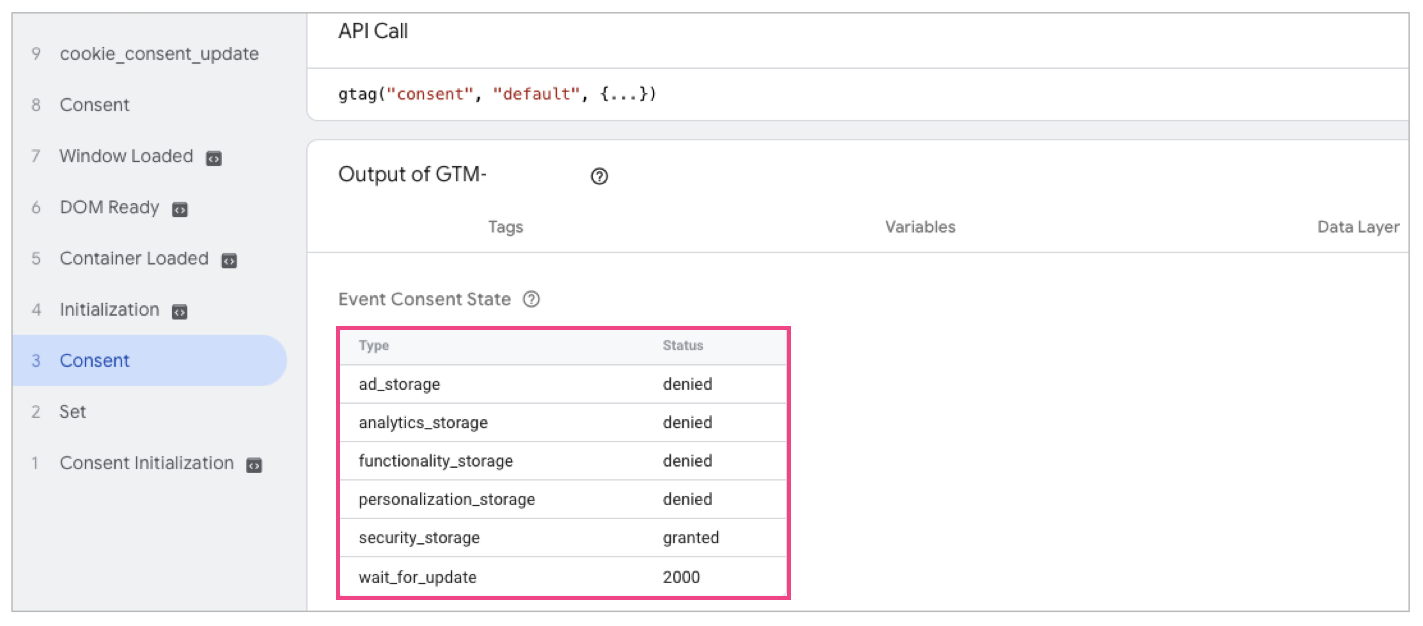Select the cookie_consent_update event
This screenshot has height=626, width=1423.
(x=158, y=54)
